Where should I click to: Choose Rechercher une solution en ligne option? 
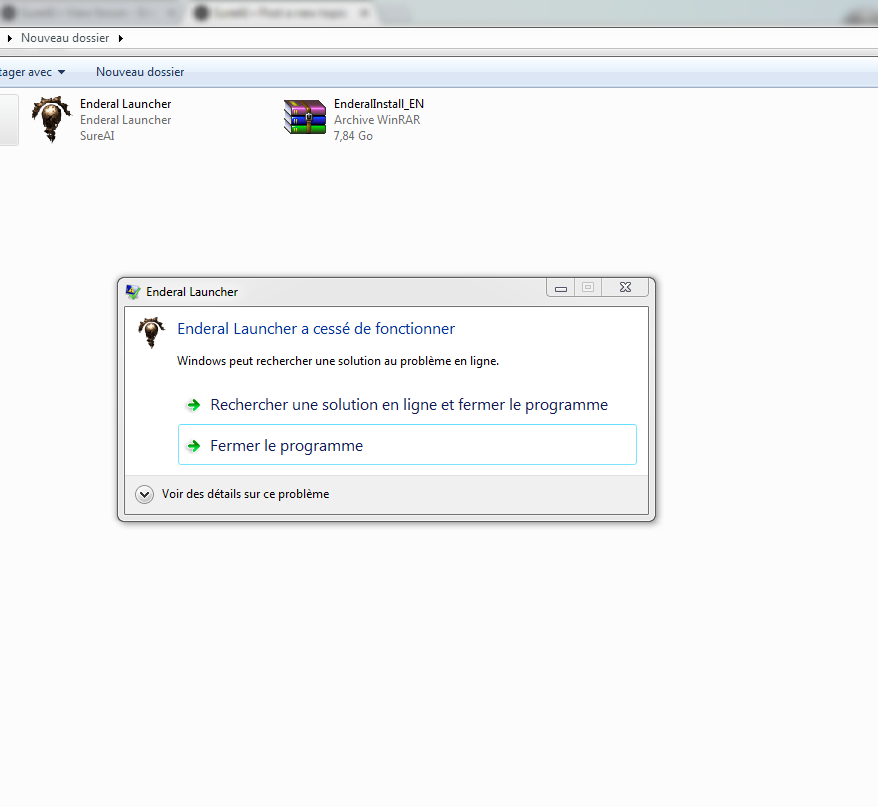coord(408,405)
